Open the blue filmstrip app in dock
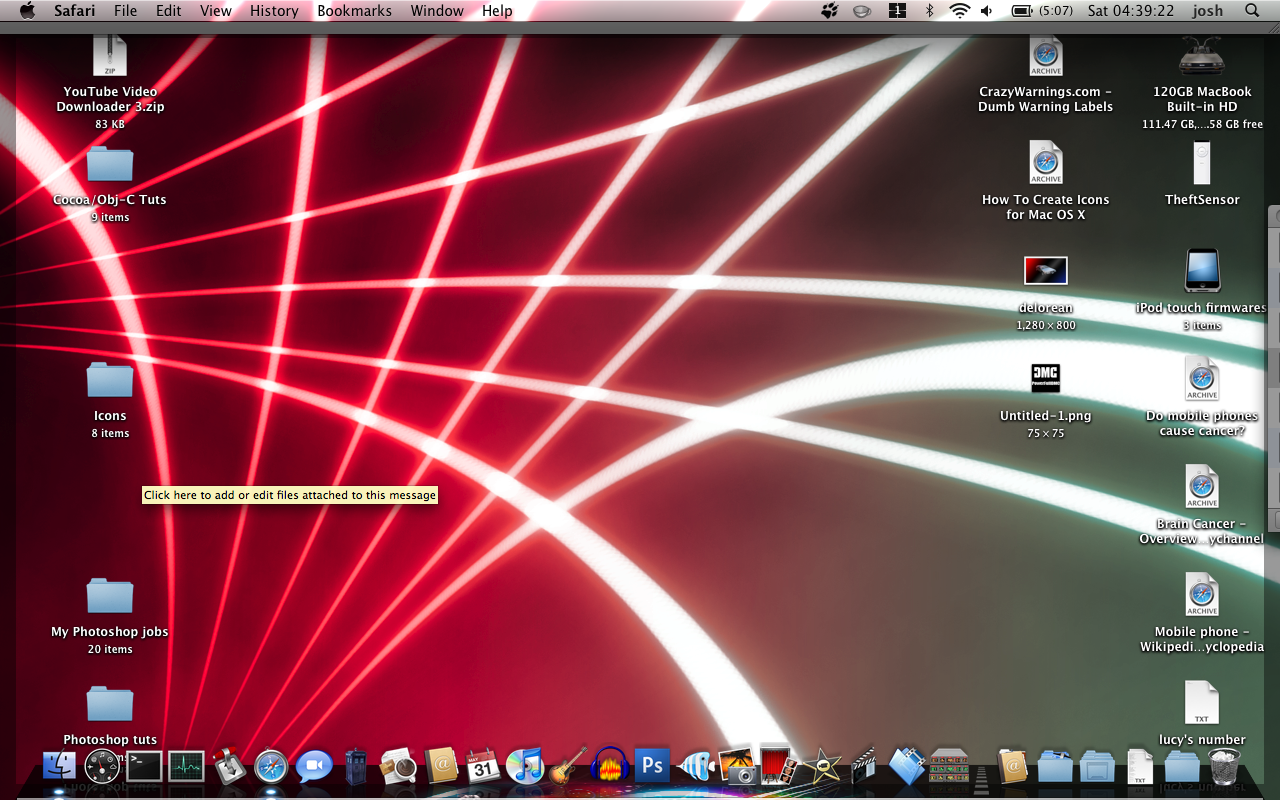 click(906, 767)
